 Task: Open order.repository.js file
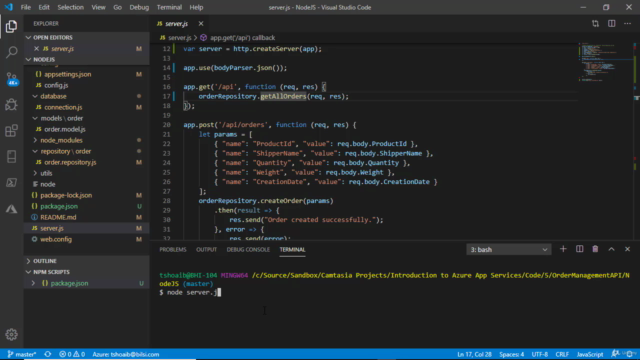point(70,162)
